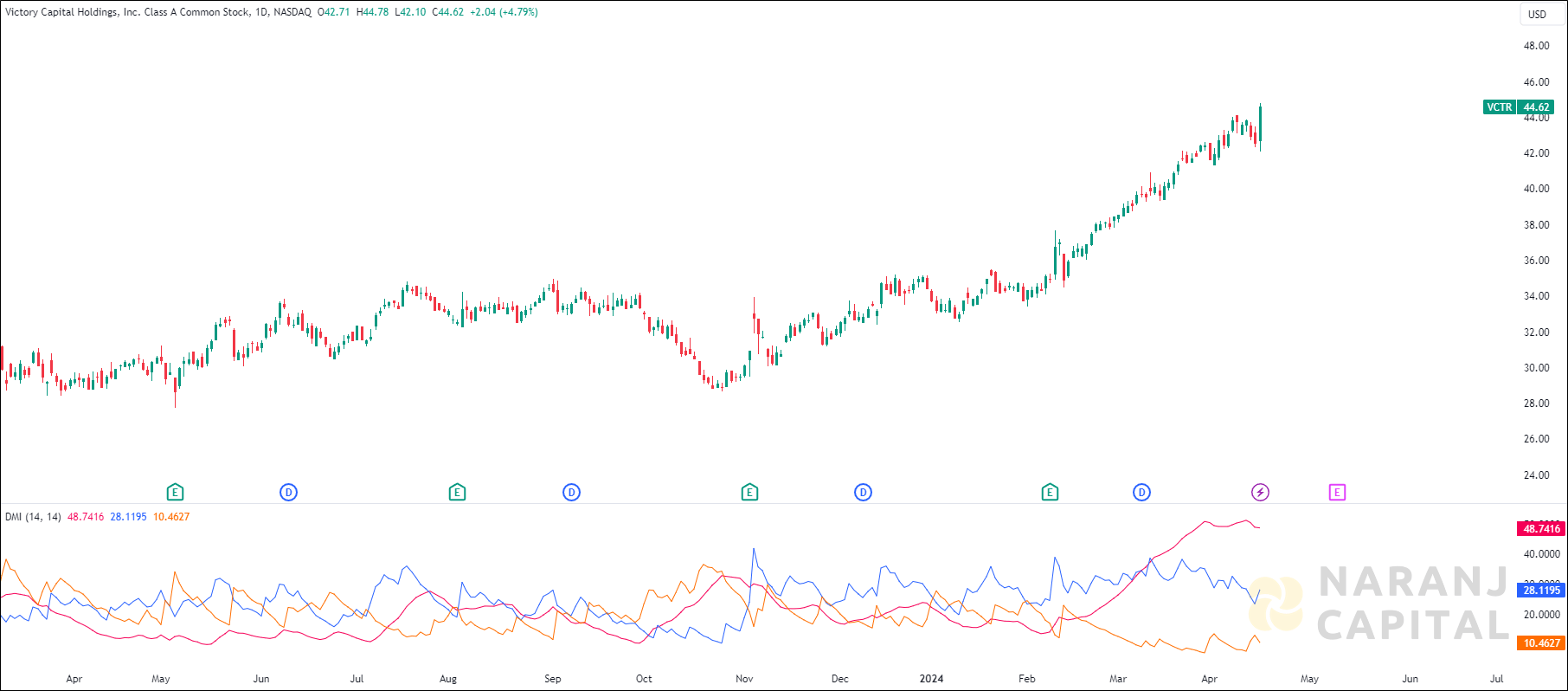Click the 2024 year label on time axis
The width and height of the screenshot is (1568, 691).
tap(931, 679)
